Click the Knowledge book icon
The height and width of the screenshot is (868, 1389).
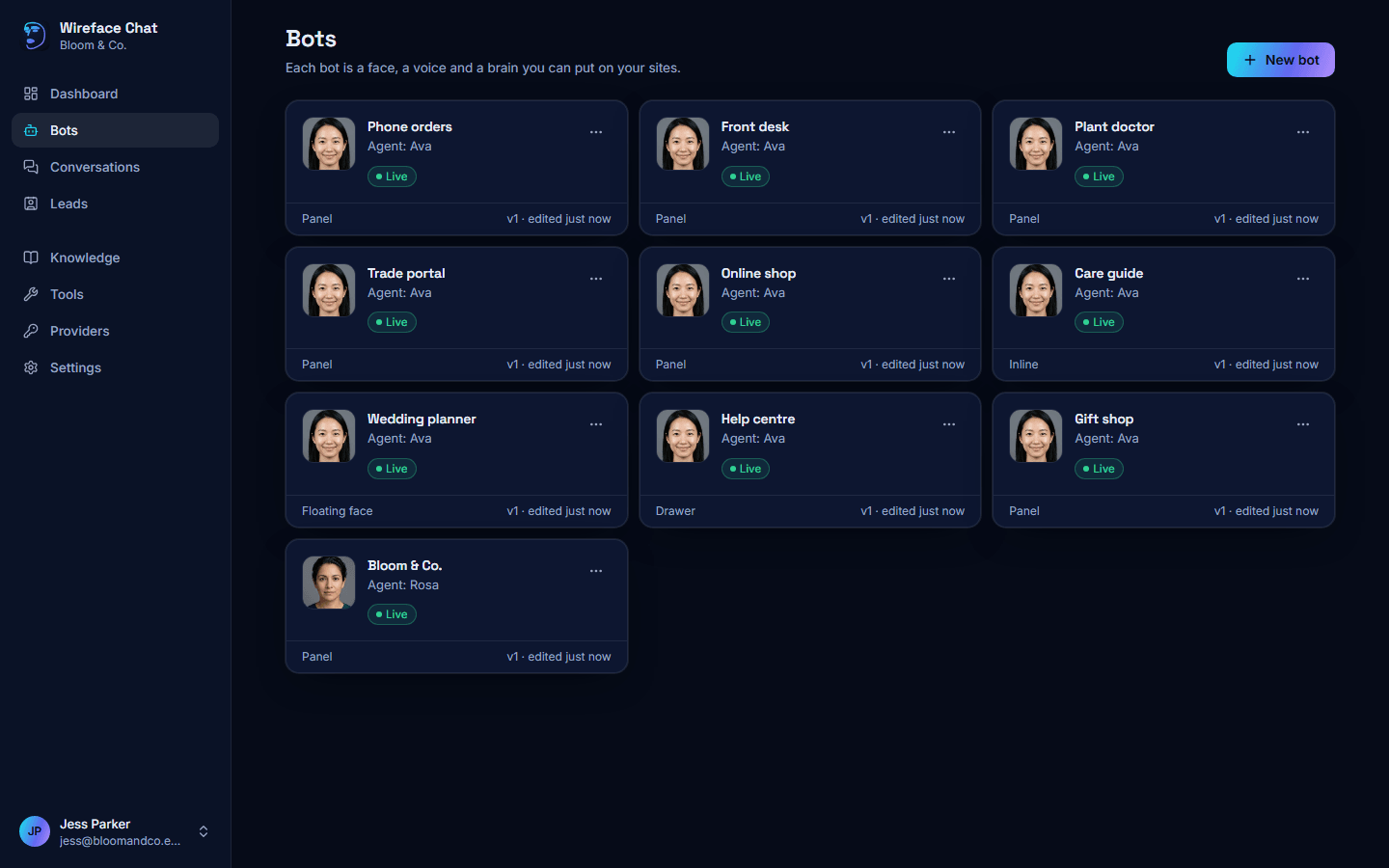coord(31,258)
